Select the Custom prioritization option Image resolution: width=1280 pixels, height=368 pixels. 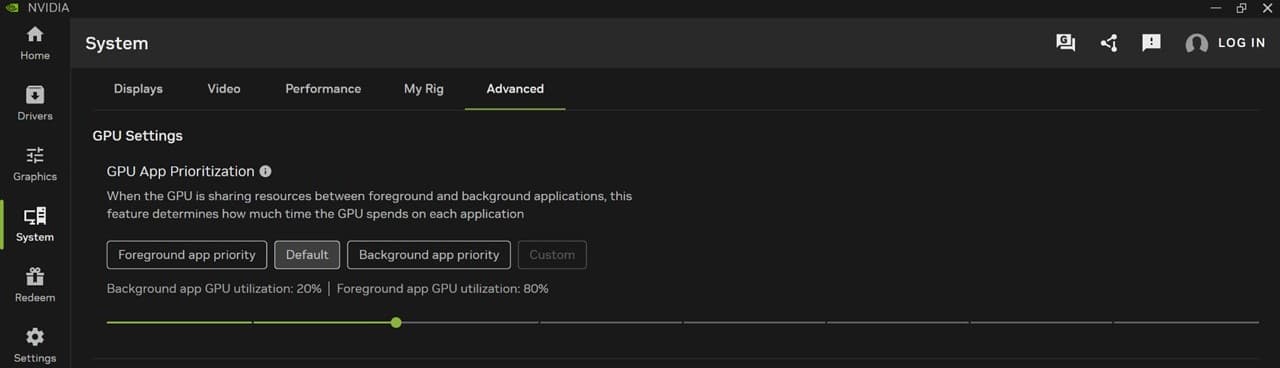pos(552,255)
